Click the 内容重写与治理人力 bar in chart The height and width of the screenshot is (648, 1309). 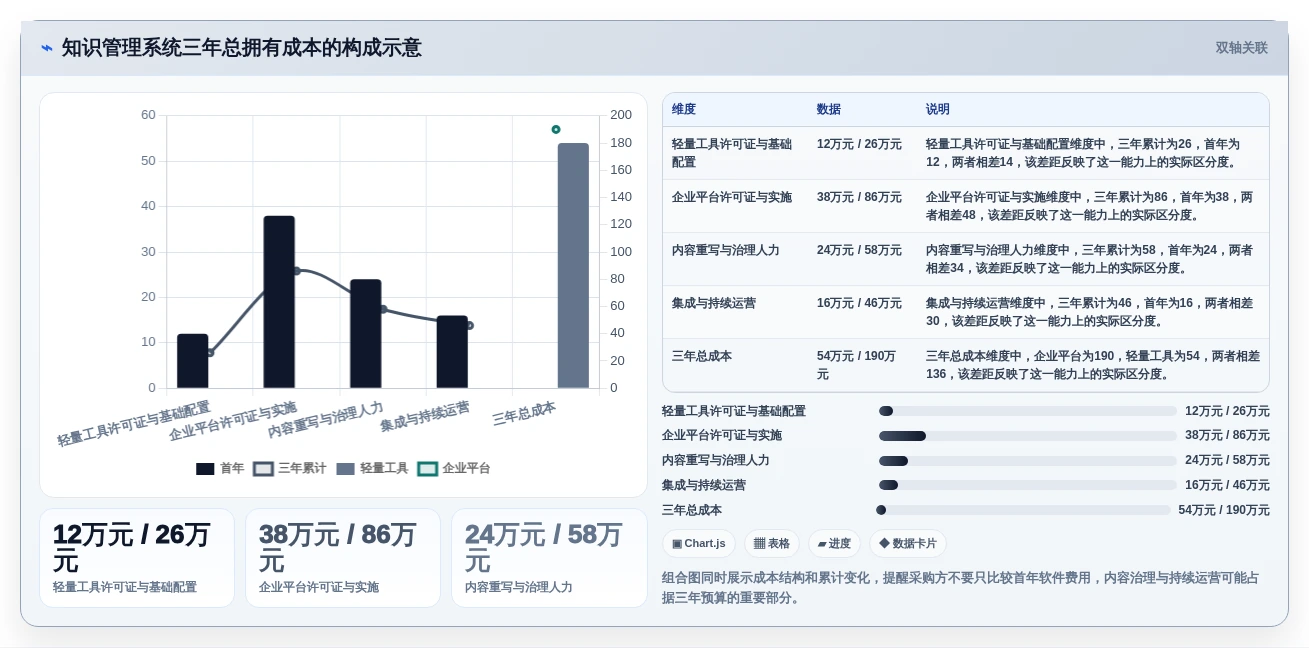point(366,334)
